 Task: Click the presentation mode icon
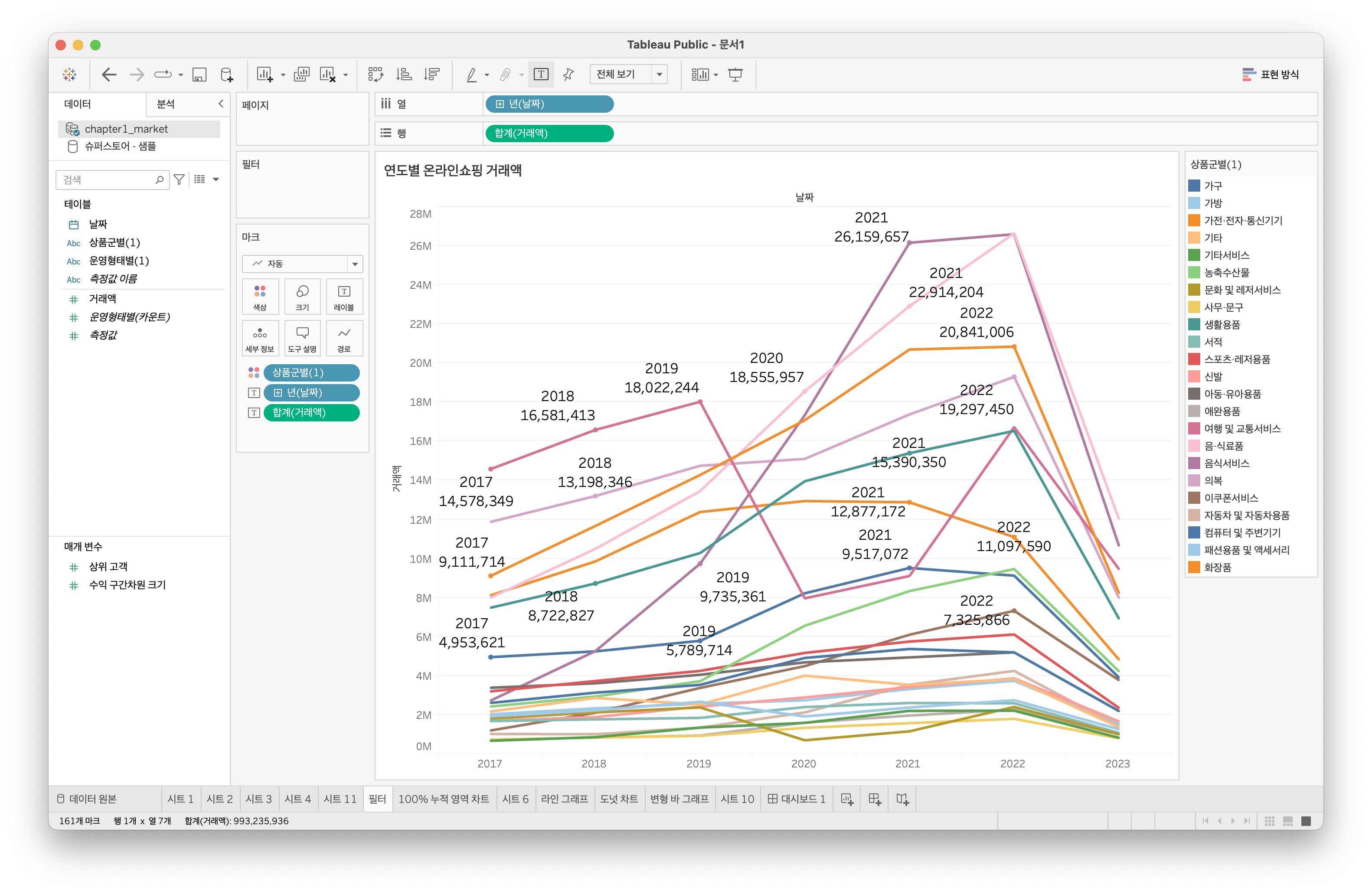735,75
